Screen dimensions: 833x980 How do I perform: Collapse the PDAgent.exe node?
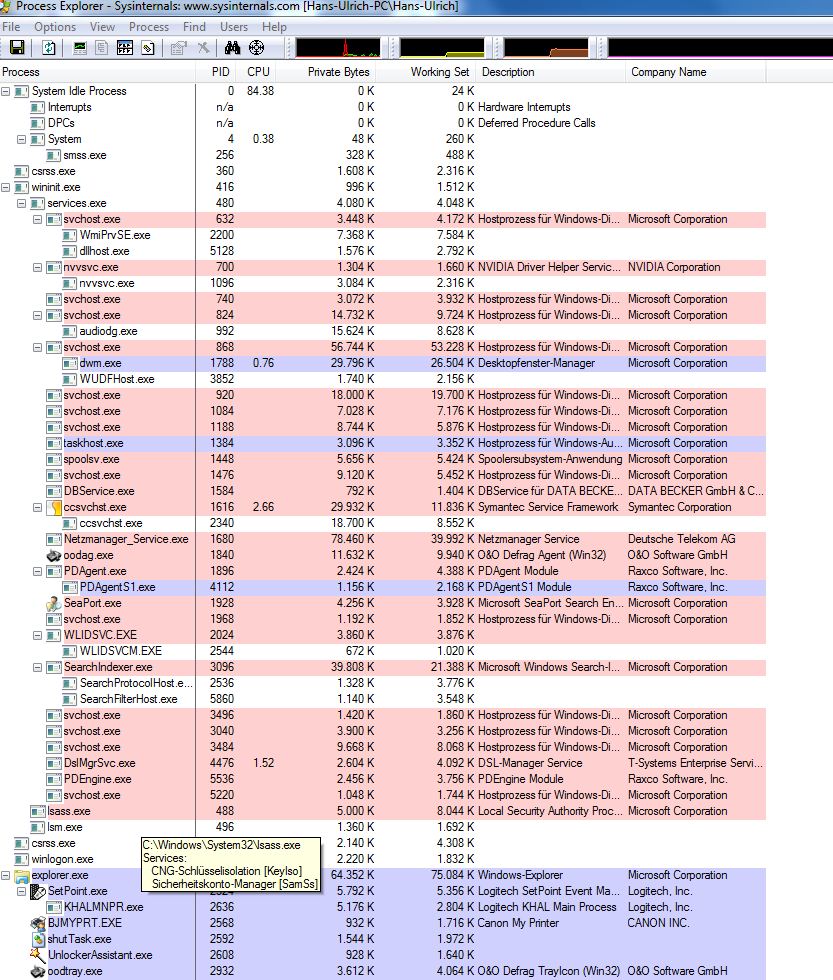click(37, 571)
